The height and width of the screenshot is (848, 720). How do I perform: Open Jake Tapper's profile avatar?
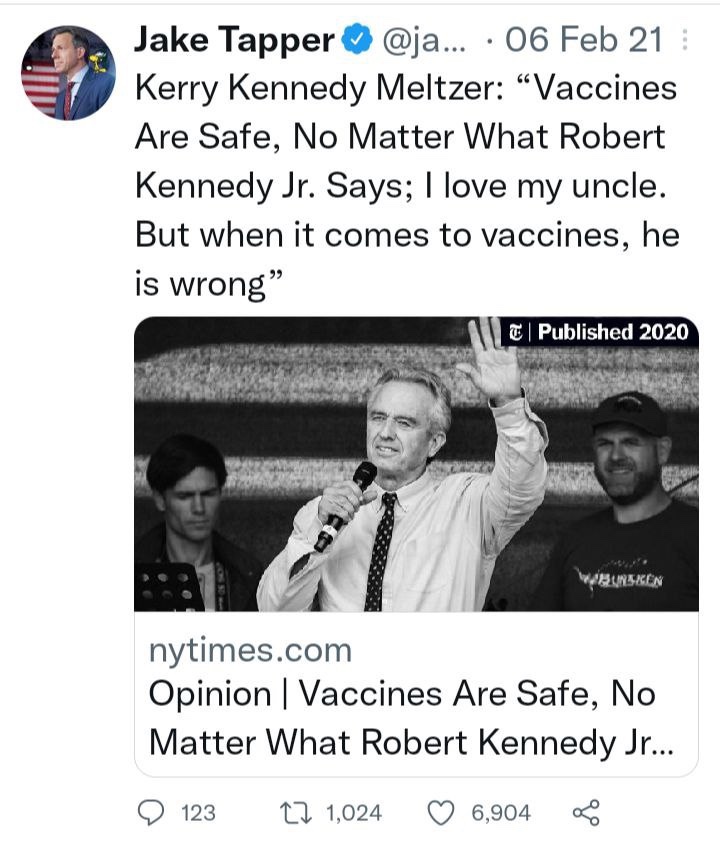(68, 73)
